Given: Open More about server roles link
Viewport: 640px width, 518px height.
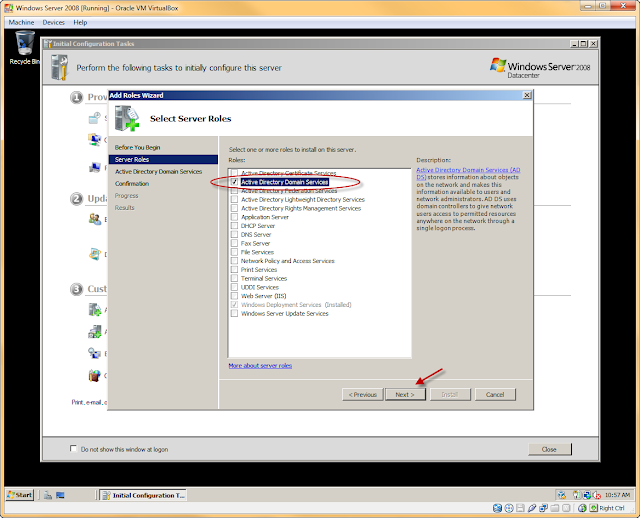Looking at the screenshot, I should pyautogui.click(x=260, y=365).
